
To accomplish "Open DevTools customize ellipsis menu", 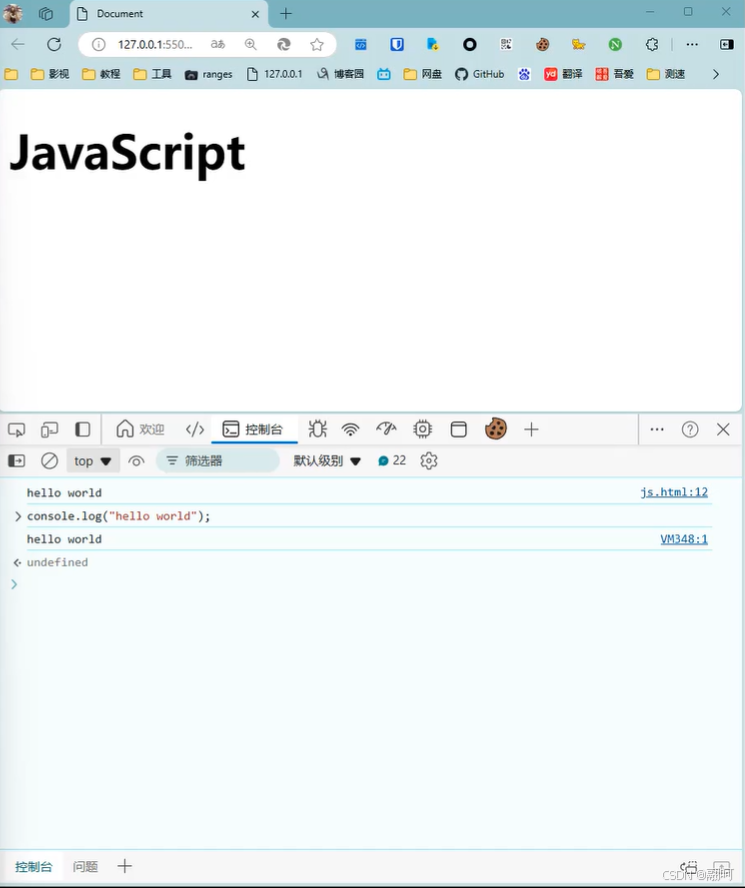I will tap(657, 429).
